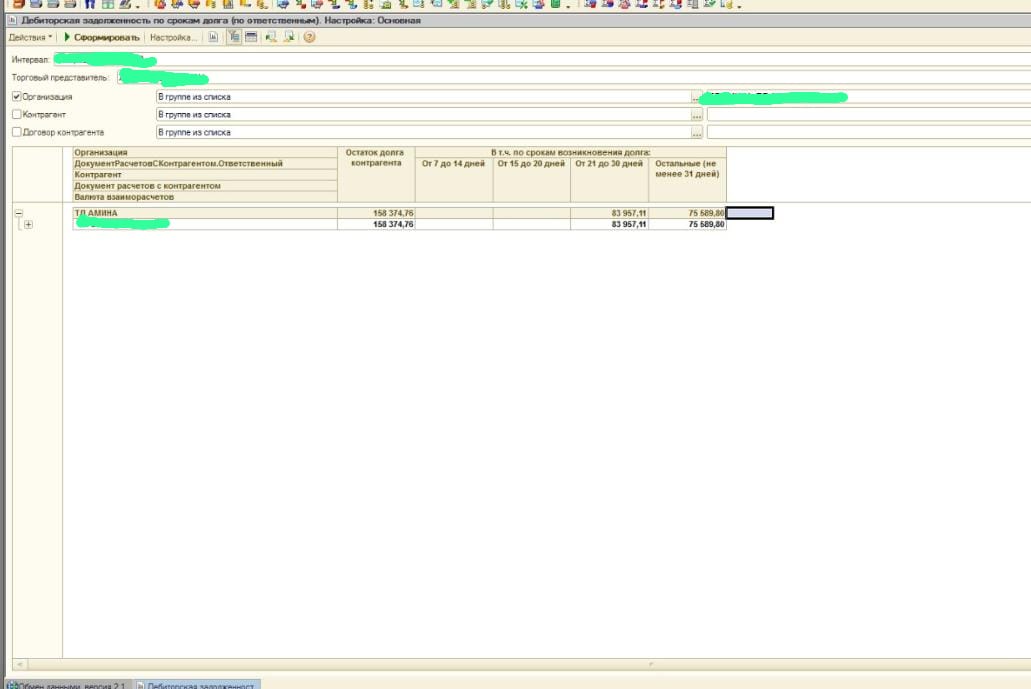Click the help question mark icon

point(309,37)
